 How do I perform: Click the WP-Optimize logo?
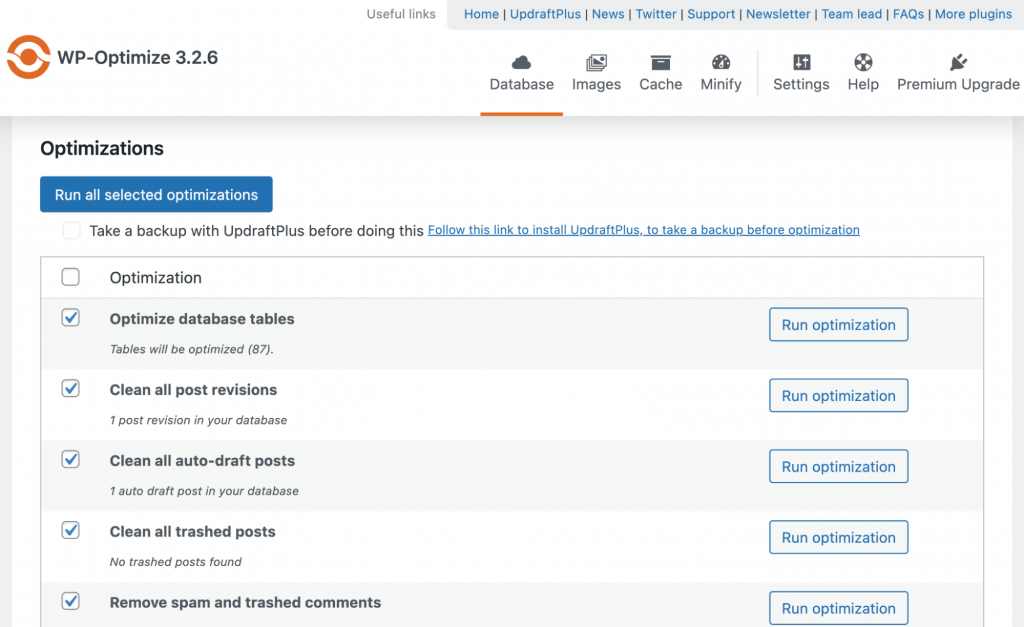(29, 57)
